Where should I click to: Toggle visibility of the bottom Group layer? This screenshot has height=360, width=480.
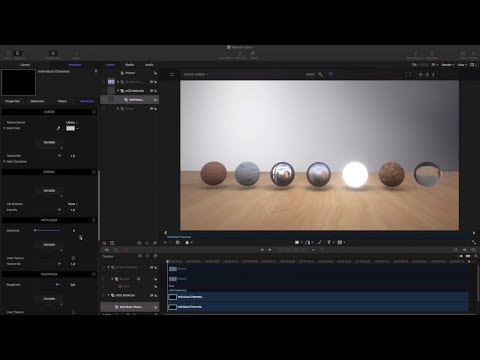click(104, 109)
